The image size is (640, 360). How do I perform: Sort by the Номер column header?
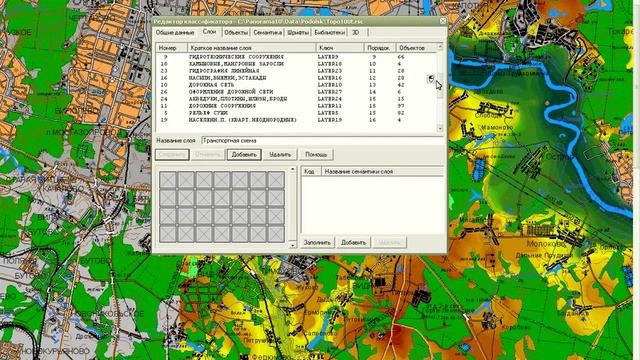pos(172,48)
